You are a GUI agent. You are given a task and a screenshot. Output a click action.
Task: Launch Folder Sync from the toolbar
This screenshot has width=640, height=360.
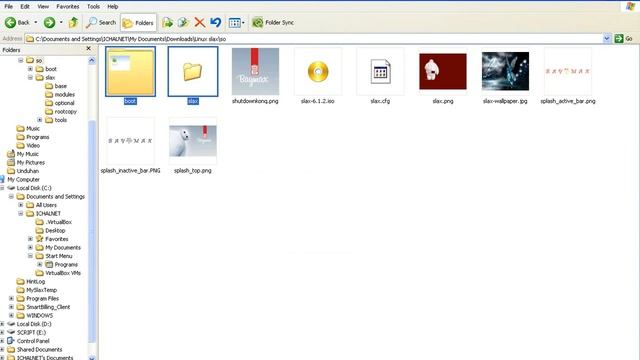point(273,22)
